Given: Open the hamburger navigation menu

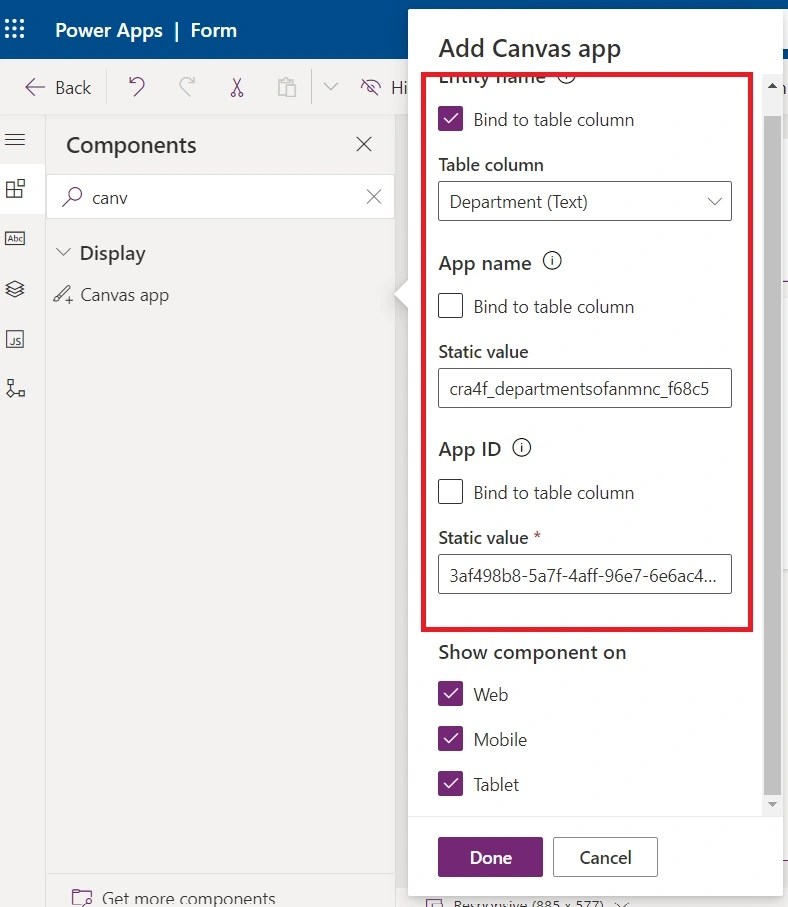Looking at the screenshot, I should point(15,140).
